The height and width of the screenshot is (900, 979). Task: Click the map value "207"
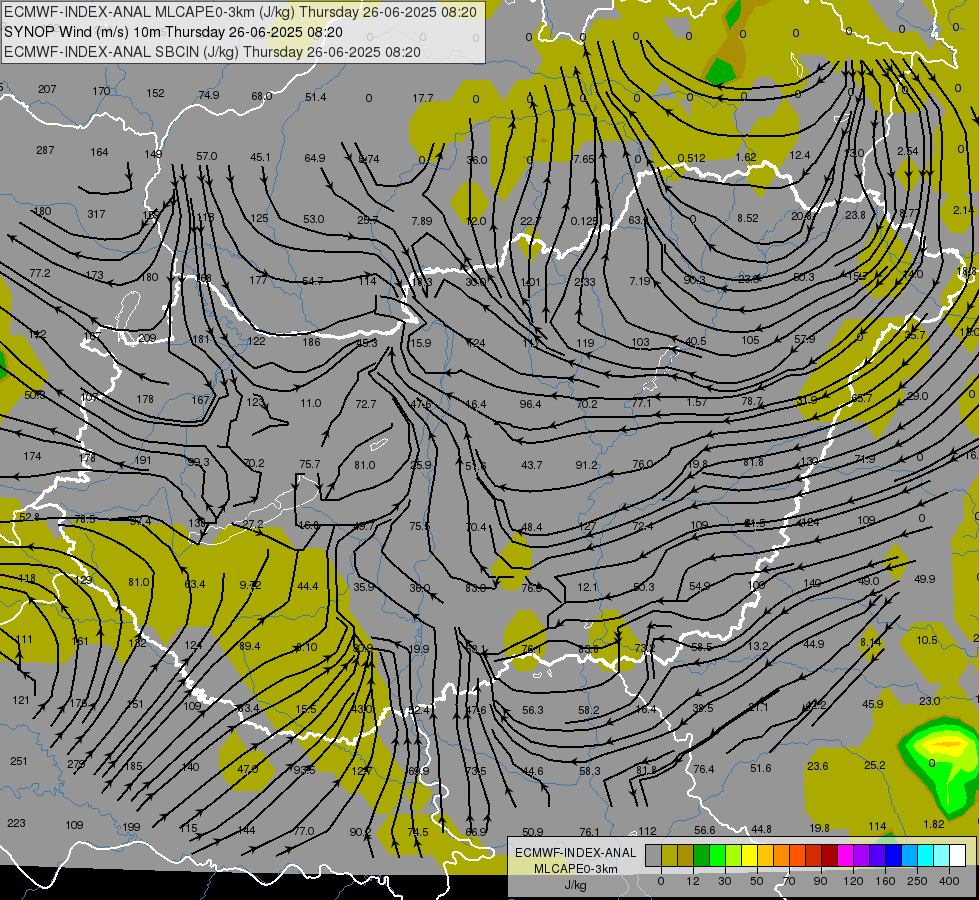click(47, 89)
